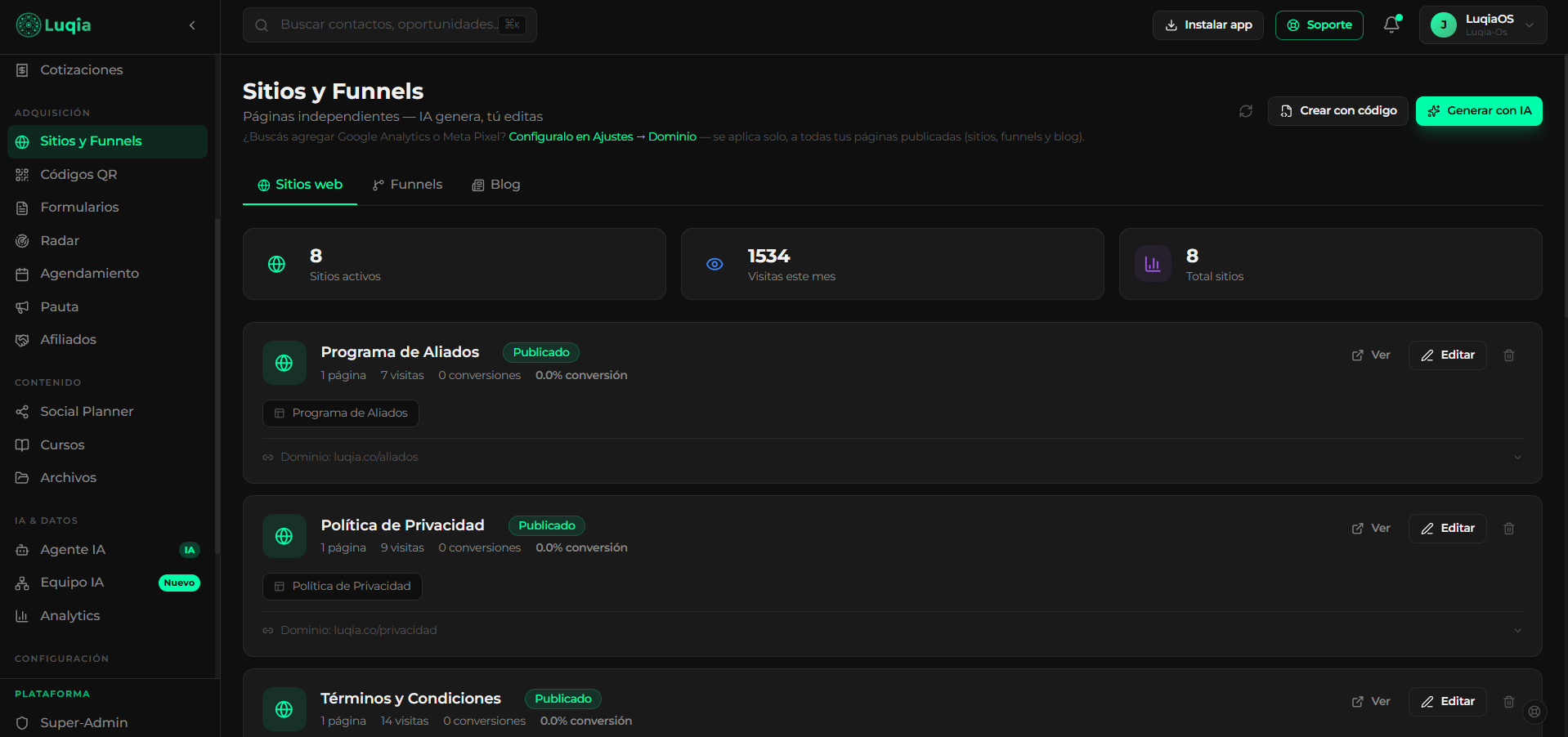Open Cotizaciones in the sidebar

pyautogui.click(x=107, y=70)
